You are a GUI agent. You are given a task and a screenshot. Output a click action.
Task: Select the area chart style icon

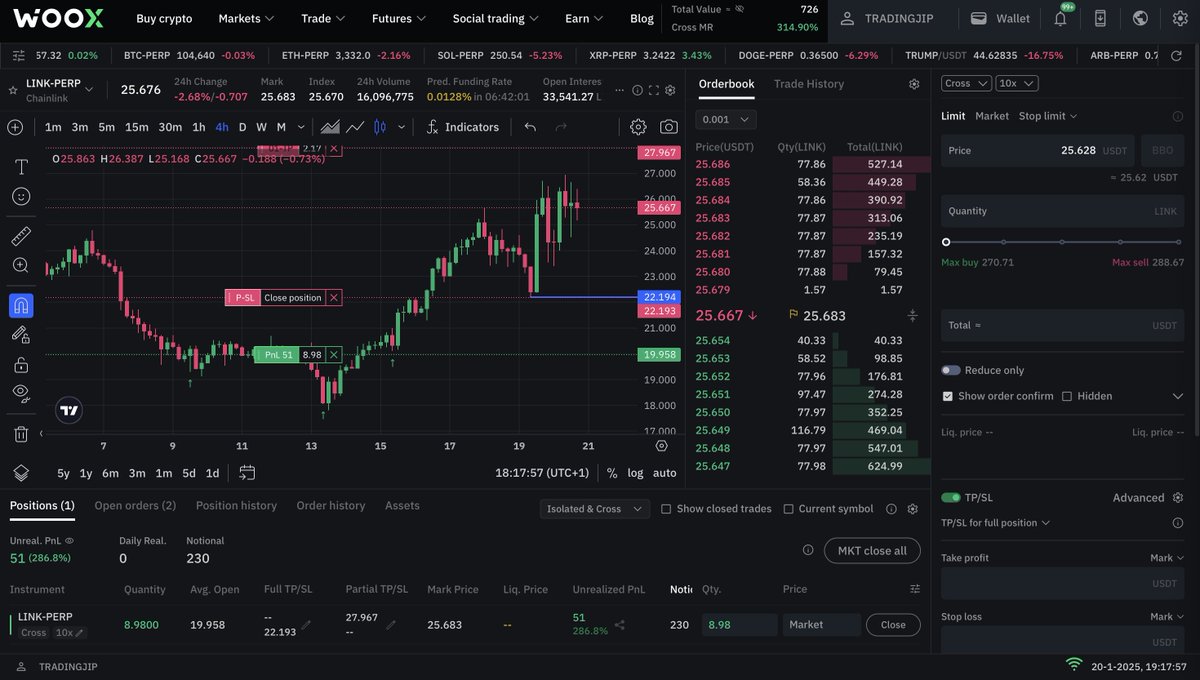(x=329, y=127)
